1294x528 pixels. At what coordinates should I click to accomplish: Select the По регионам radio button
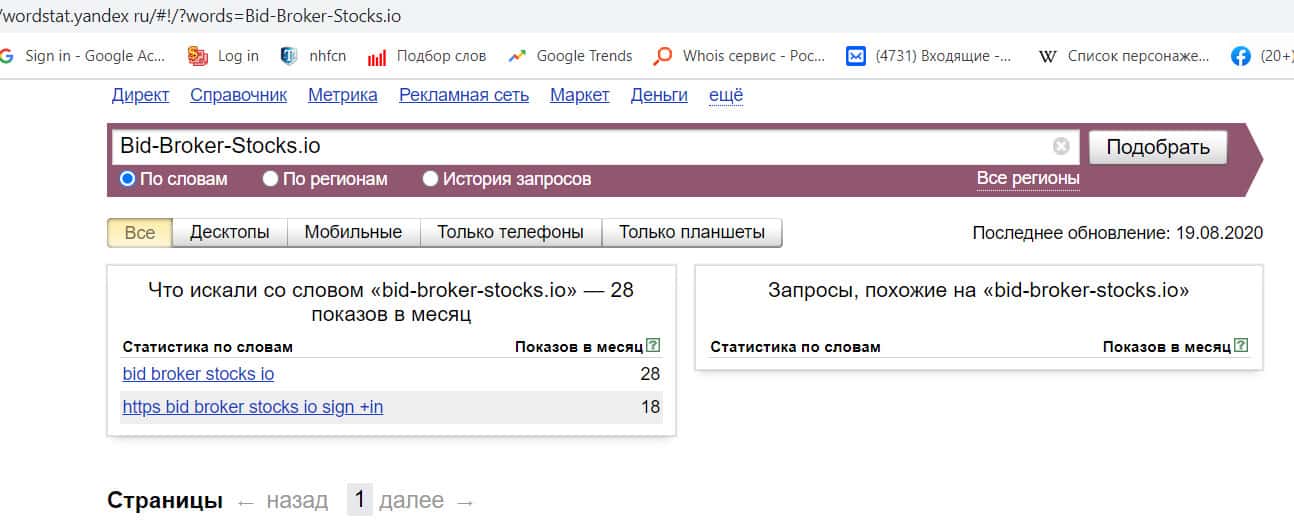[270, 179]
